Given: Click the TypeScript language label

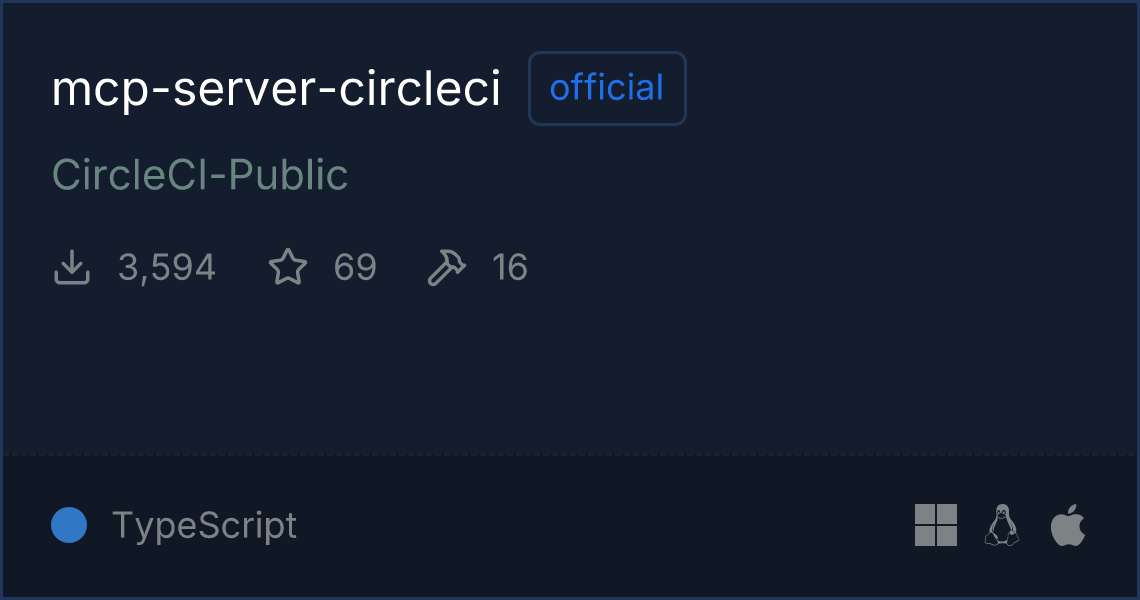Looking at the screenshot, I should coord(204,525).
